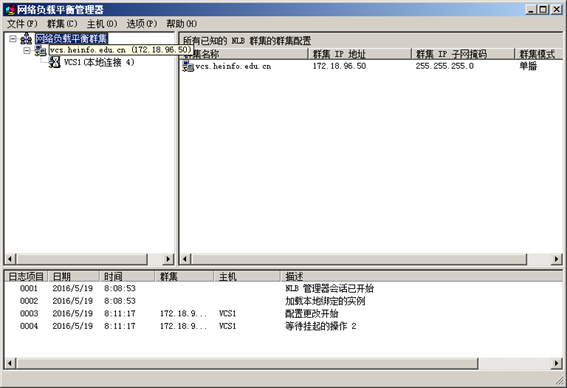The height and width of the screenshot is (388, 567).
Task: Click the 日志项目 log column header
Action: [x=26, y=277]
